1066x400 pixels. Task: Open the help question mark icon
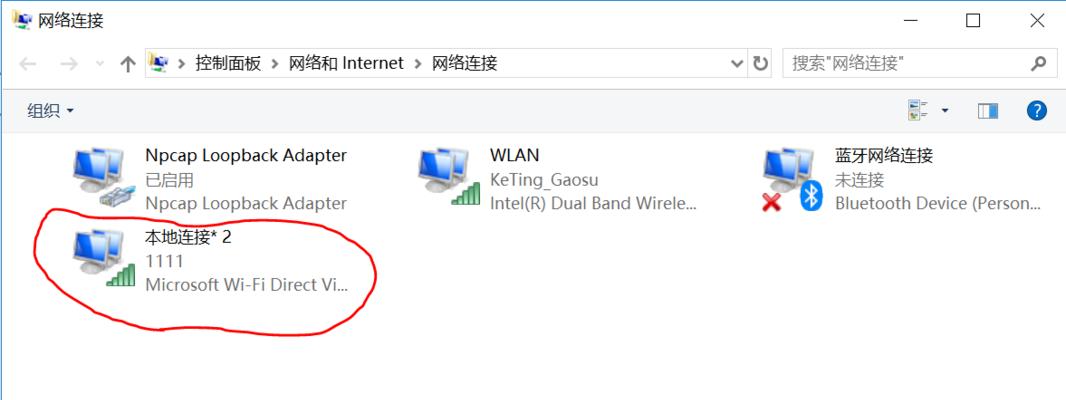(x=1036, y=110)
